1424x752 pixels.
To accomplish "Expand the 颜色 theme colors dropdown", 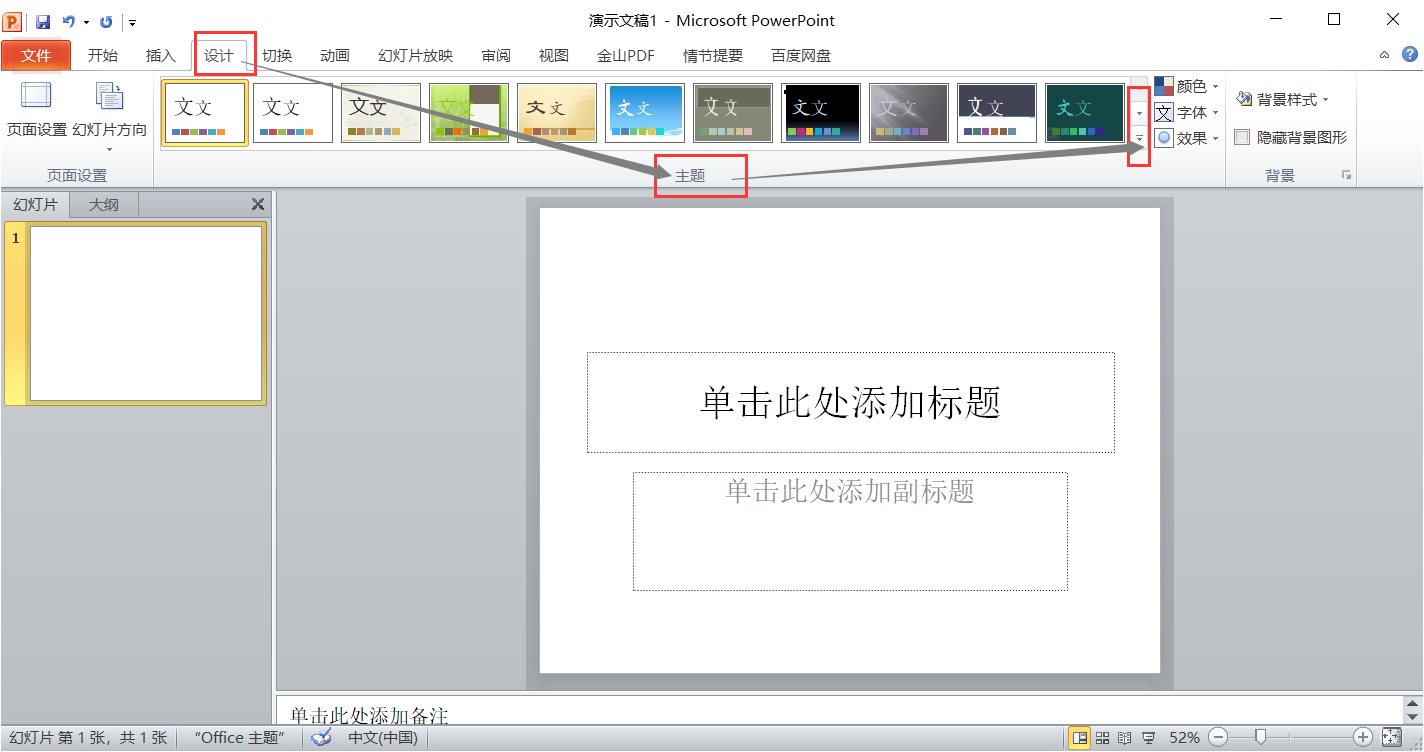I will point(1187,87).
